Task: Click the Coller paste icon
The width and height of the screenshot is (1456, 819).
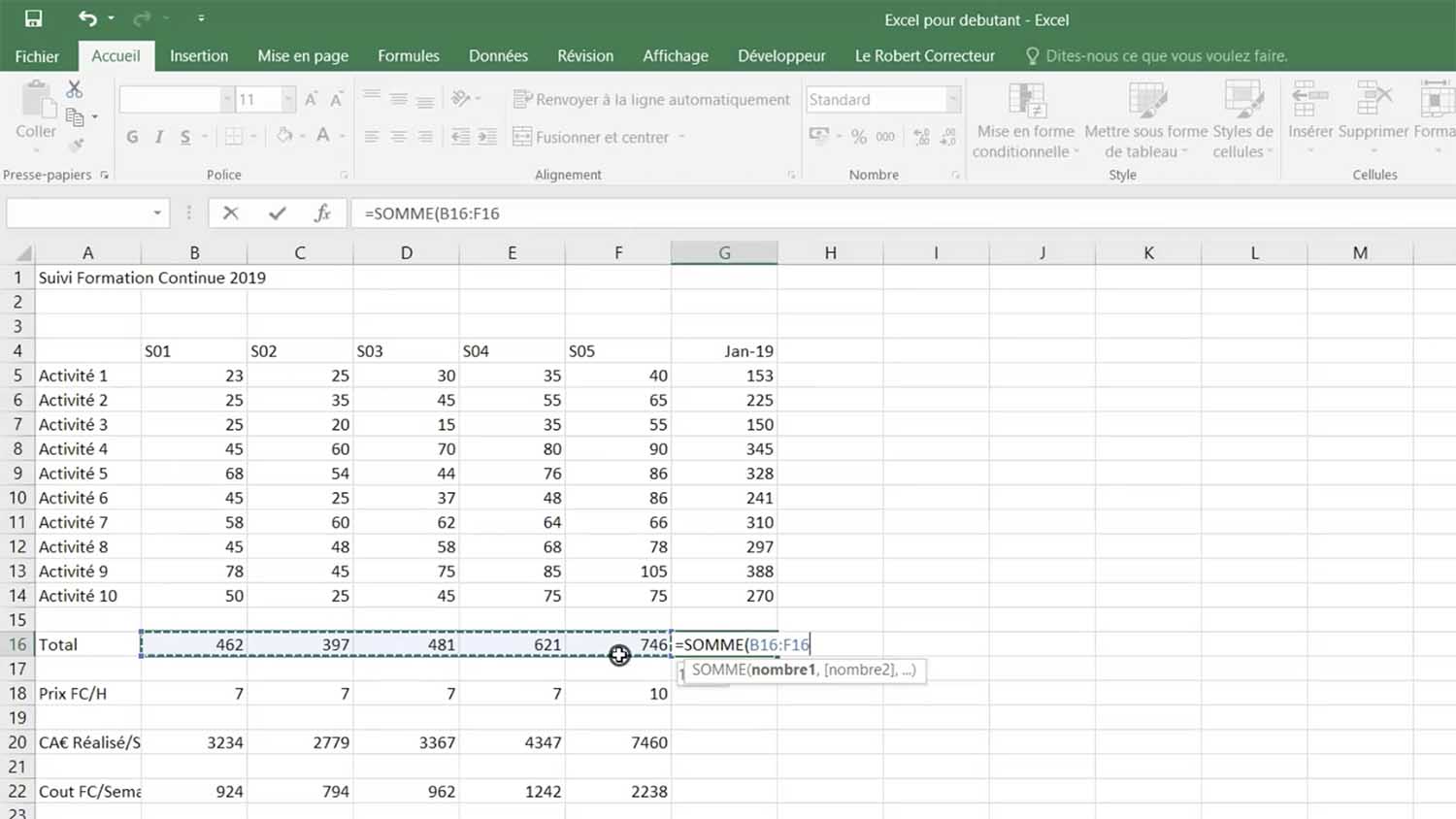Action: pos(36,100)
